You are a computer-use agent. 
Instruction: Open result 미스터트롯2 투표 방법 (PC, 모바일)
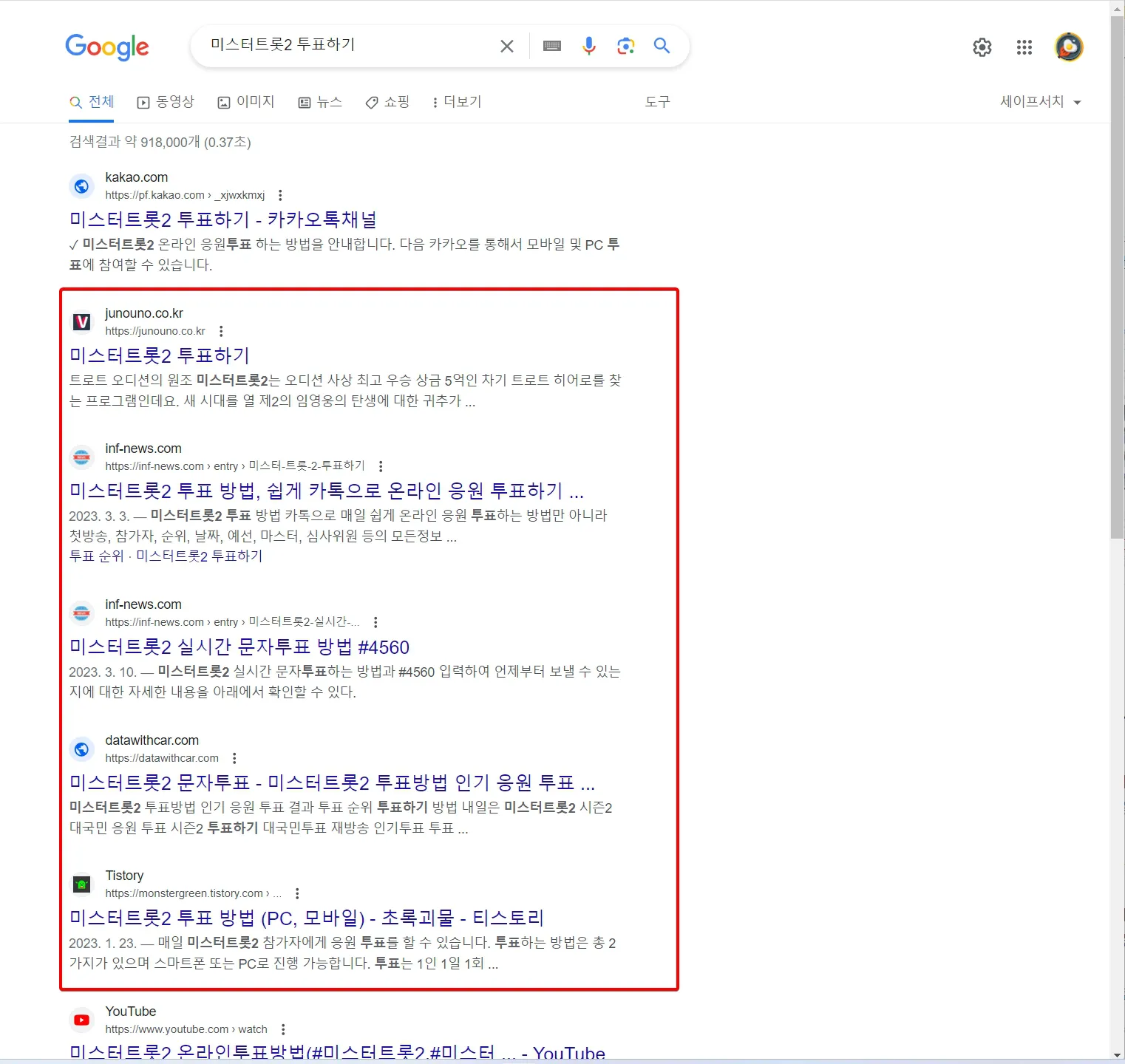(x=307, y=918)
